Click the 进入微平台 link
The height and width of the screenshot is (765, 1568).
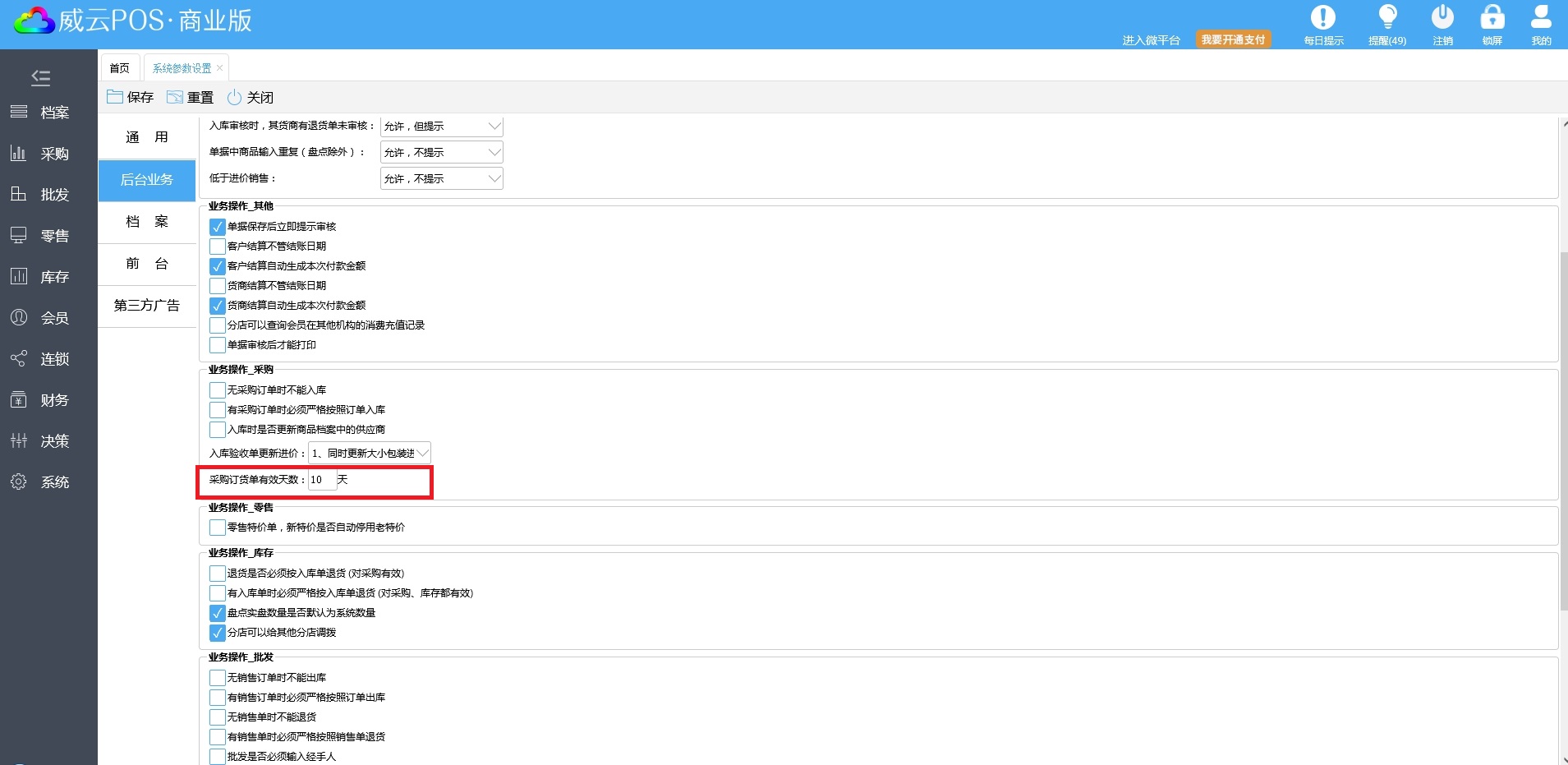tap(1151, 40)
